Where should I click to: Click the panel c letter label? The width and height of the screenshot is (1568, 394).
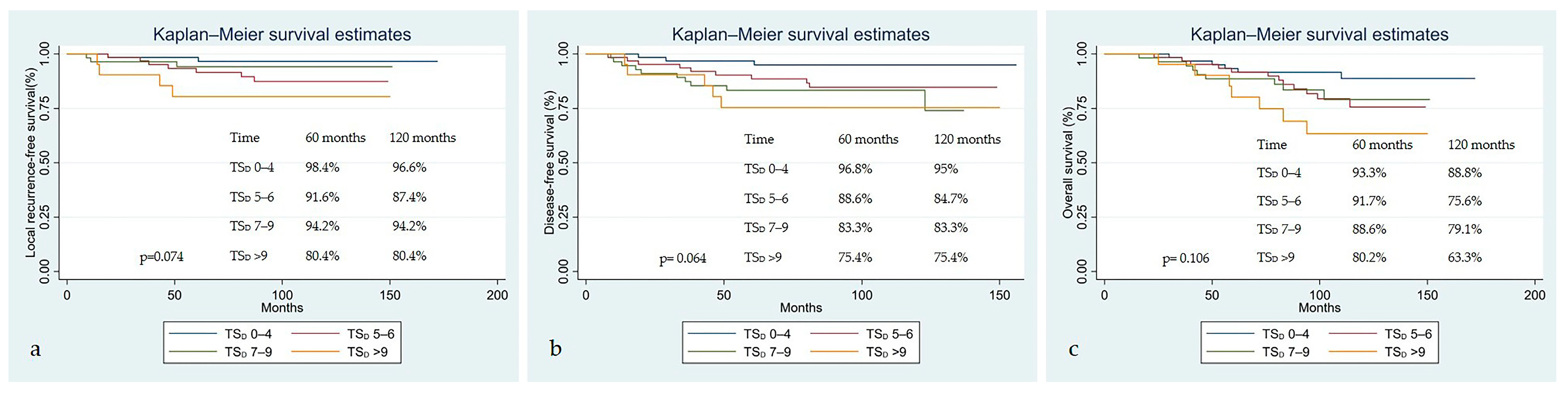coord(1073,349)
